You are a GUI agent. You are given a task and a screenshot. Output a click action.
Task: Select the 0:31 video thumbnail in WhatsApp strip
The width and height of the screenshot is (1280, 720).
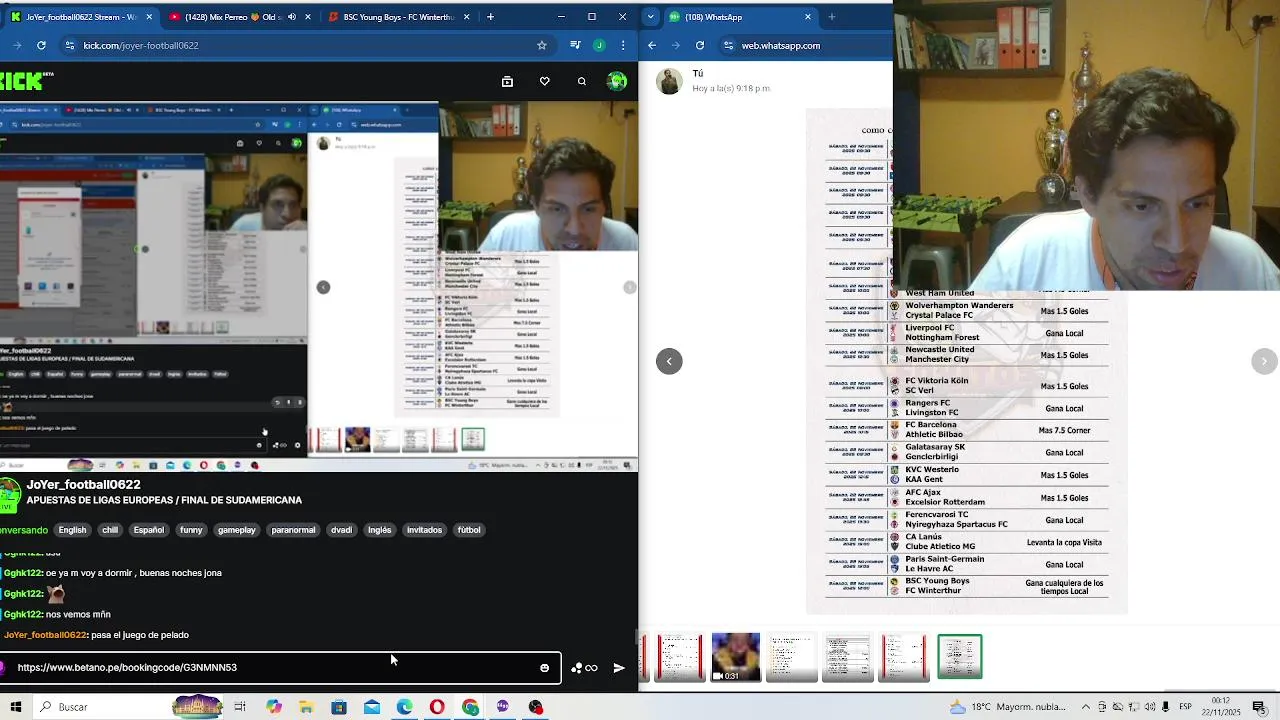(x=736, y=657)
